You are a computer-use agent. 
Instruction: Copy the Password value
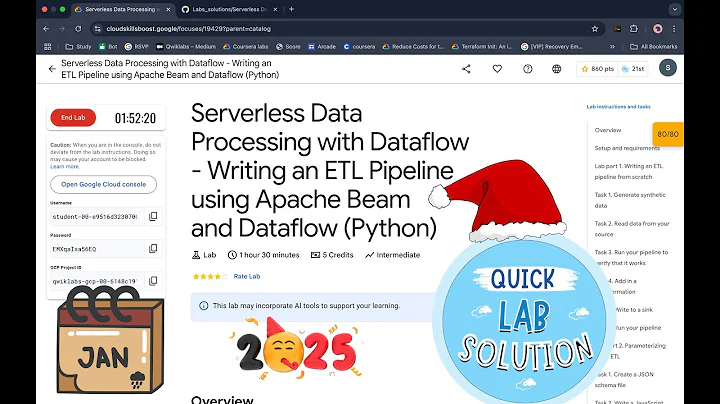(153, 248)
